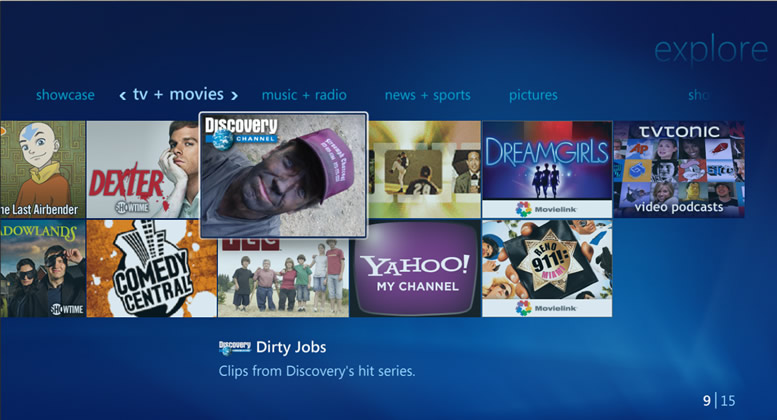Open the news + sports tab
Viewport: 777px width, 420px height.
click(427, 96)
